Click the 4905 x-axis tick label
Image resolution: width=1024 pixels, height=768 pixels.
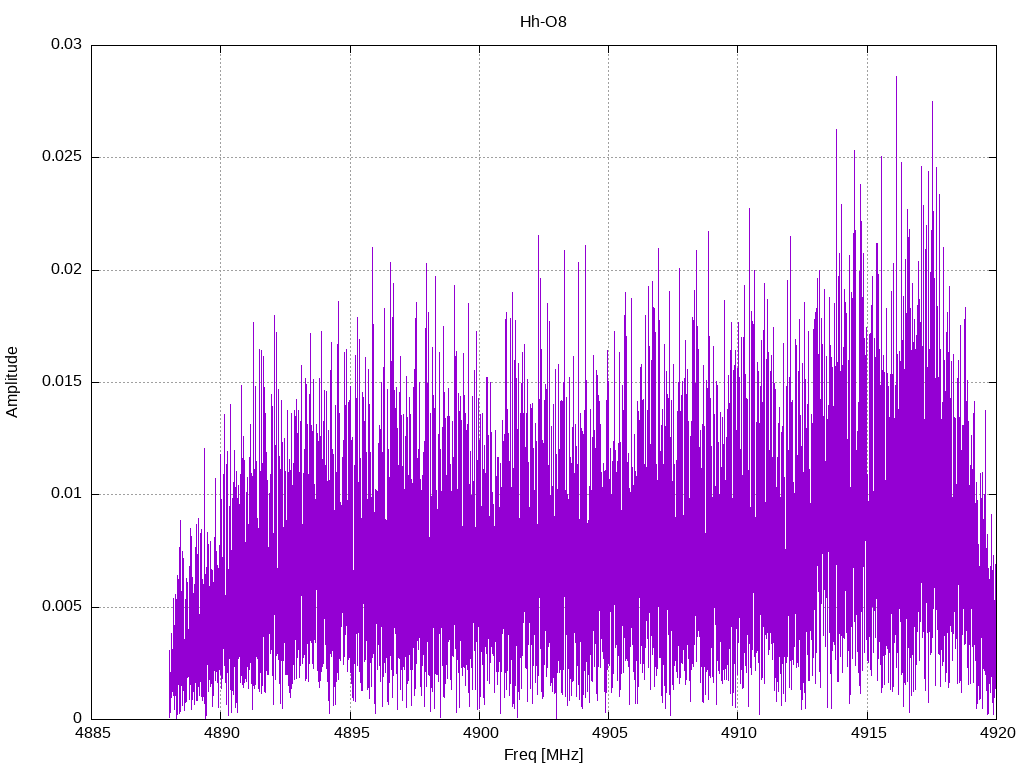[609, 733]
